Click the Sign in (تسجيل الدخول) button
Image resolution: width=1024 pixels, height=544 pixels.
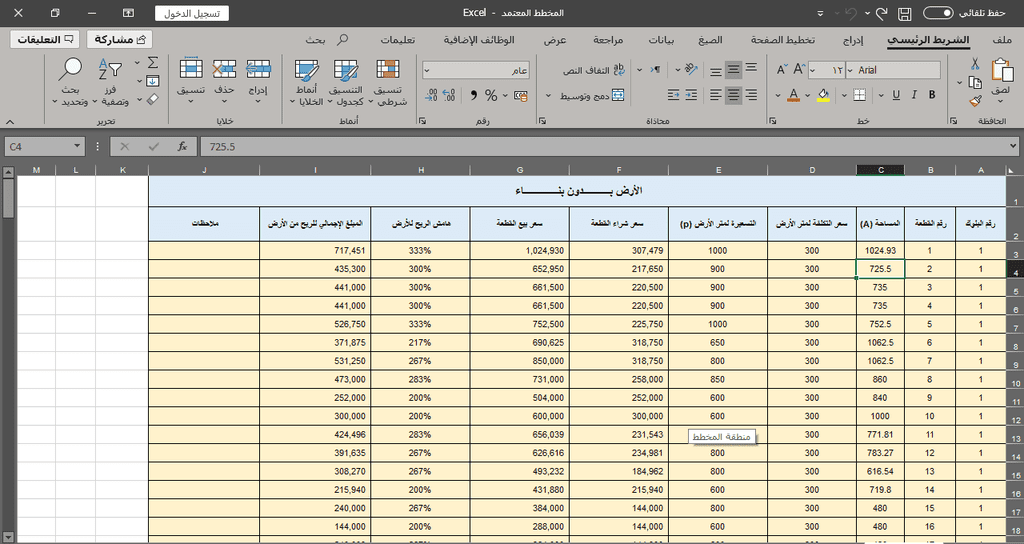click(192, 13)
